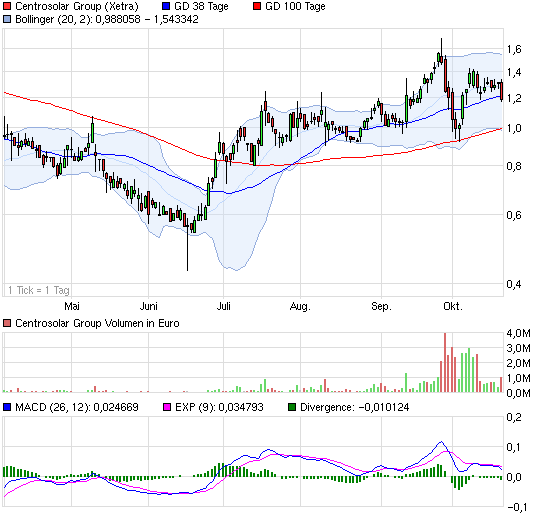The image size is (545, 515).
Task: Click the 'Centrosolar Group (Xetra)' legend label
Action: pos(77,6)
